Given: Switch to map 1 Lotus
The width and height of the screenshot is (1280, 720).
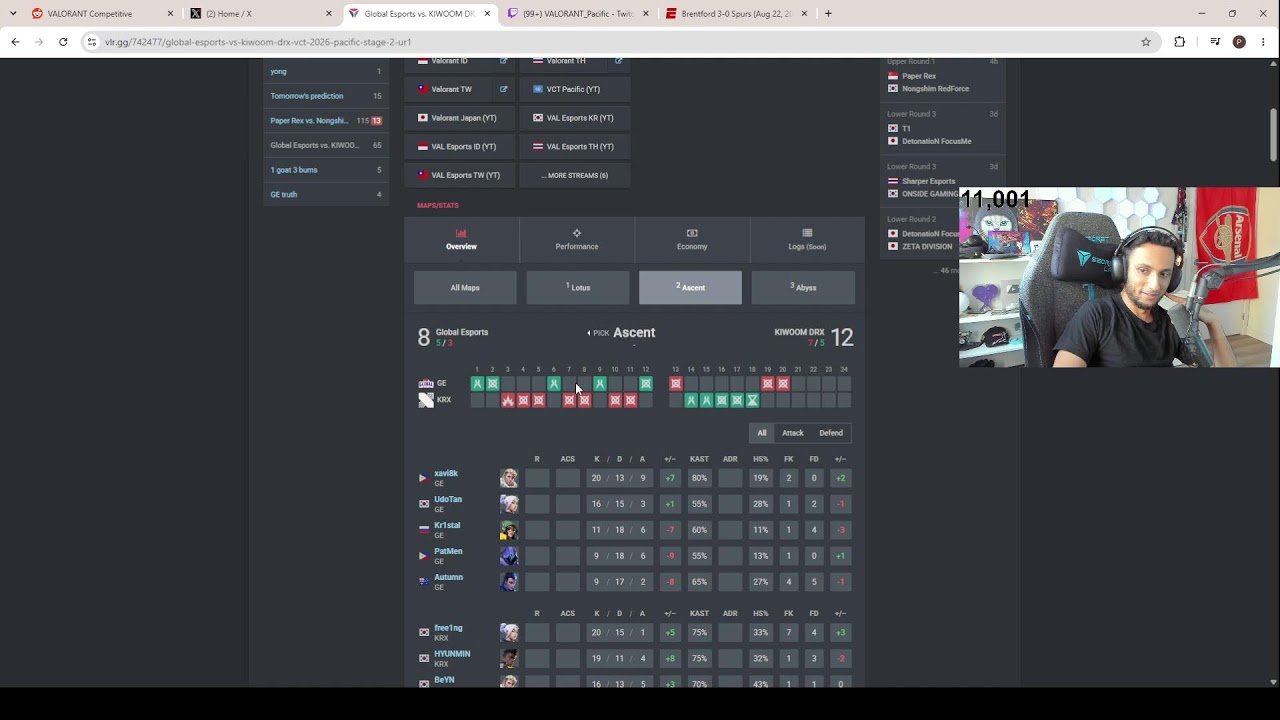Looking at the screenshot, I should click(578, 287).
